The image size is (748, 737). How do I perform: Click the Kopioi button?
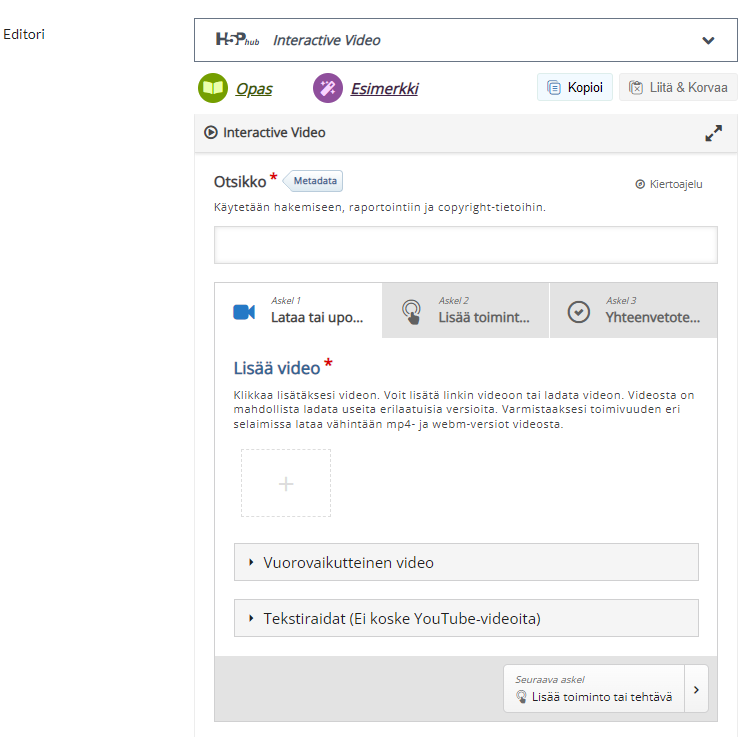pyautogui.click(x=575, y=87)
